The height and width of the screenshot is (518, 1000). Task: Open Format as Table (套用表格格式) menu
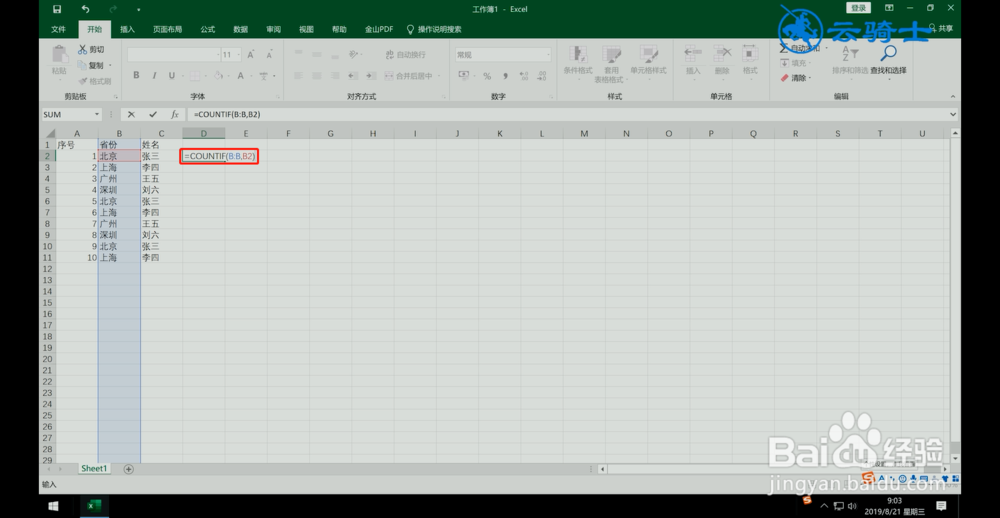tap(609, 63)
